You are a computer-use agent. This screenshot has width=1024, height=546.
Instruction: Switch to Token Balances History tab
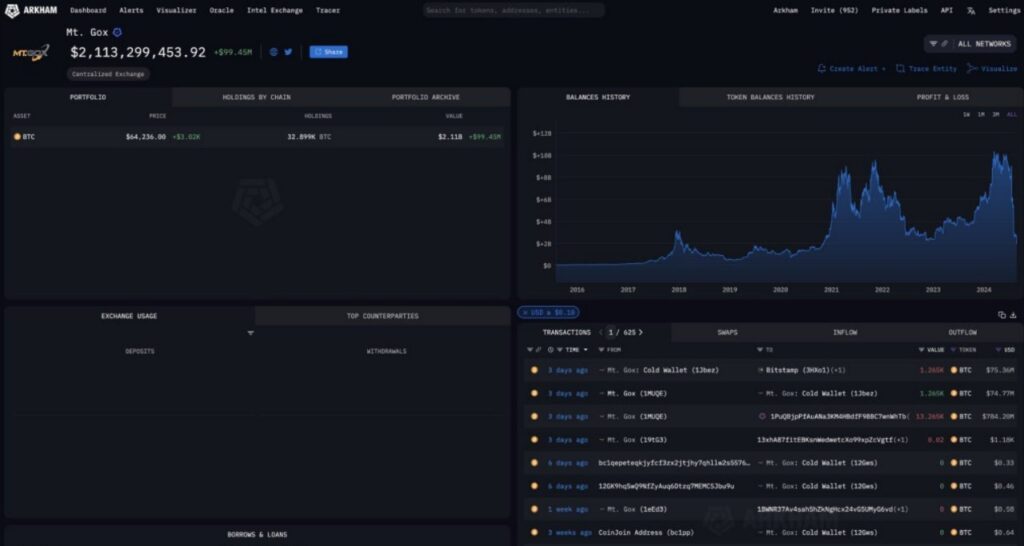771,97
